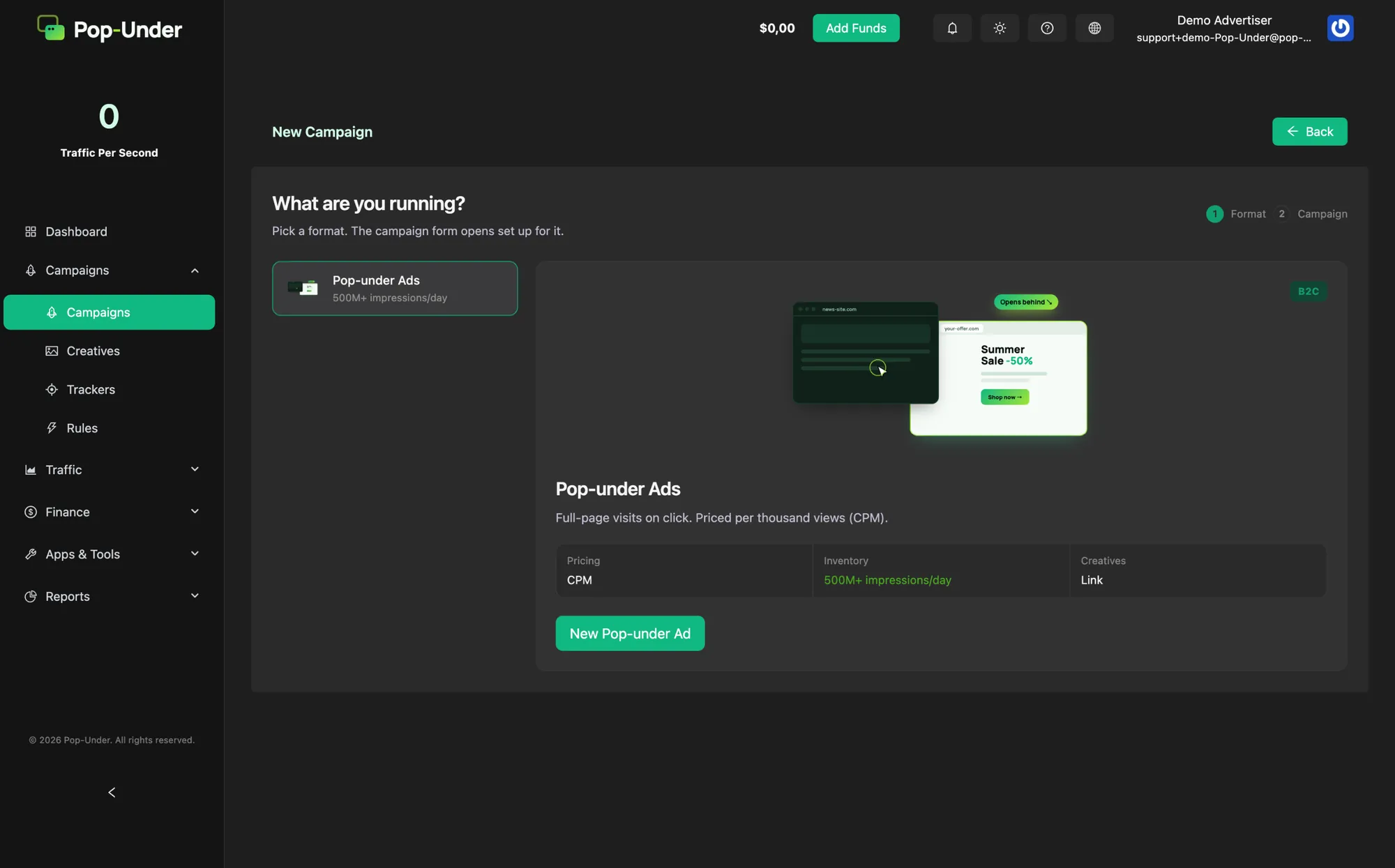Click the Back button
The height and width of the screenshot is (868, 1395).
pos(1309,132)
